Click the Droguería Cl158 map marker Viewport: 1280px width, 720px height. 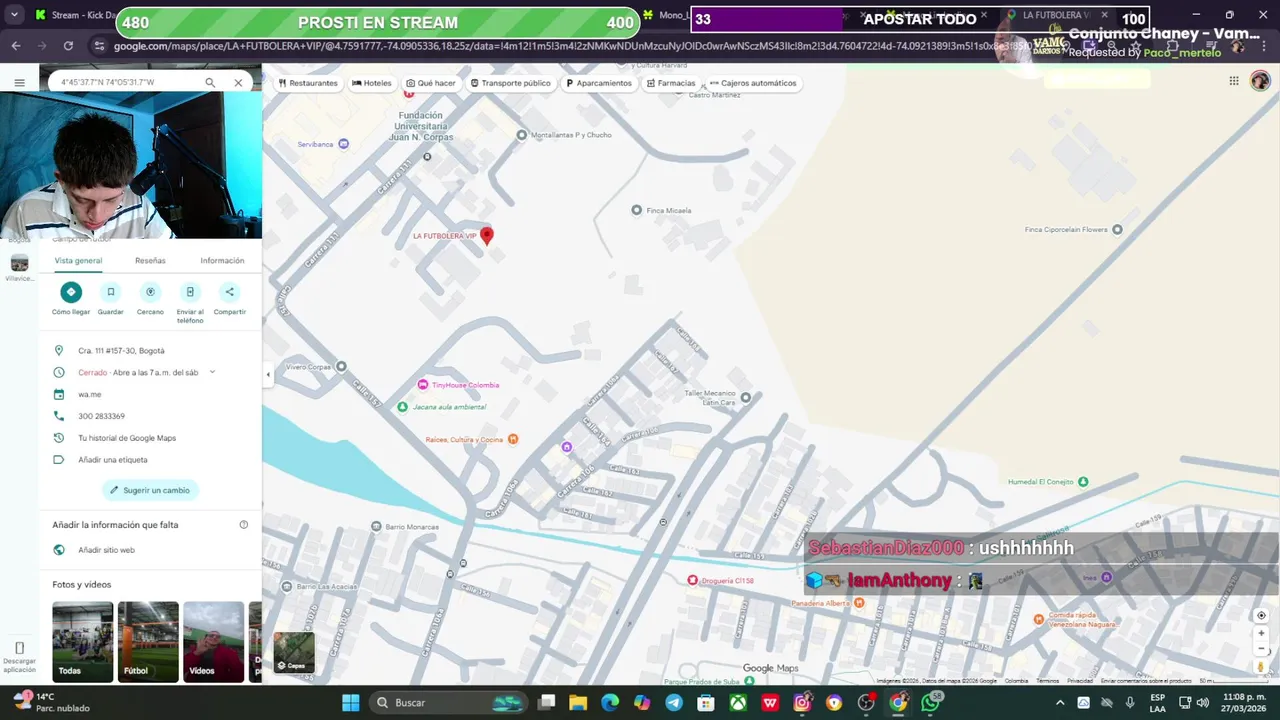click(692, 580)
